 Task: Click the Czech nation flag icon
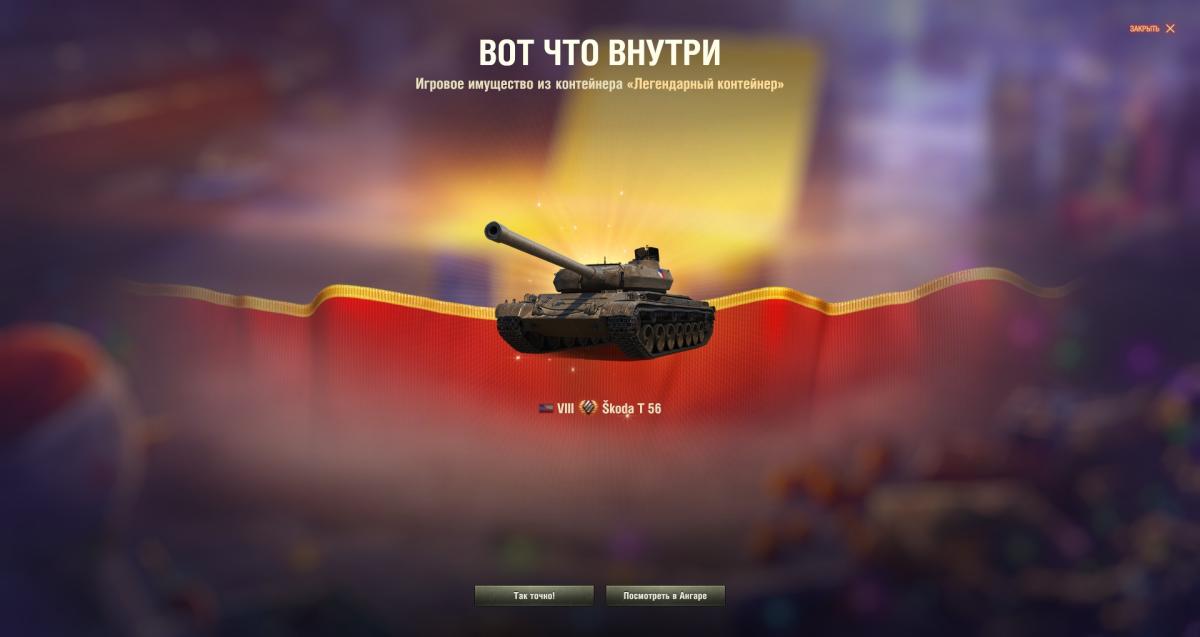click(545, 408)
